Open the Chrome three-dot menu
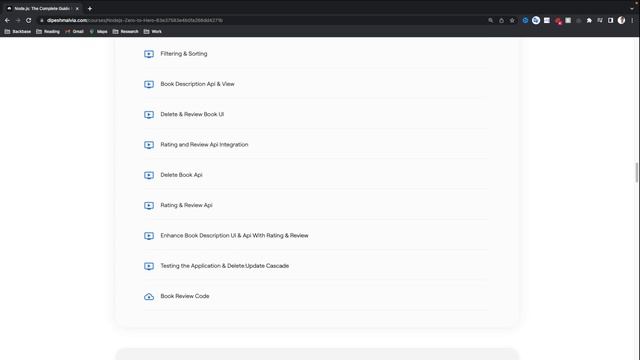Screen dimensions: 640x360 tap(632, 20)
